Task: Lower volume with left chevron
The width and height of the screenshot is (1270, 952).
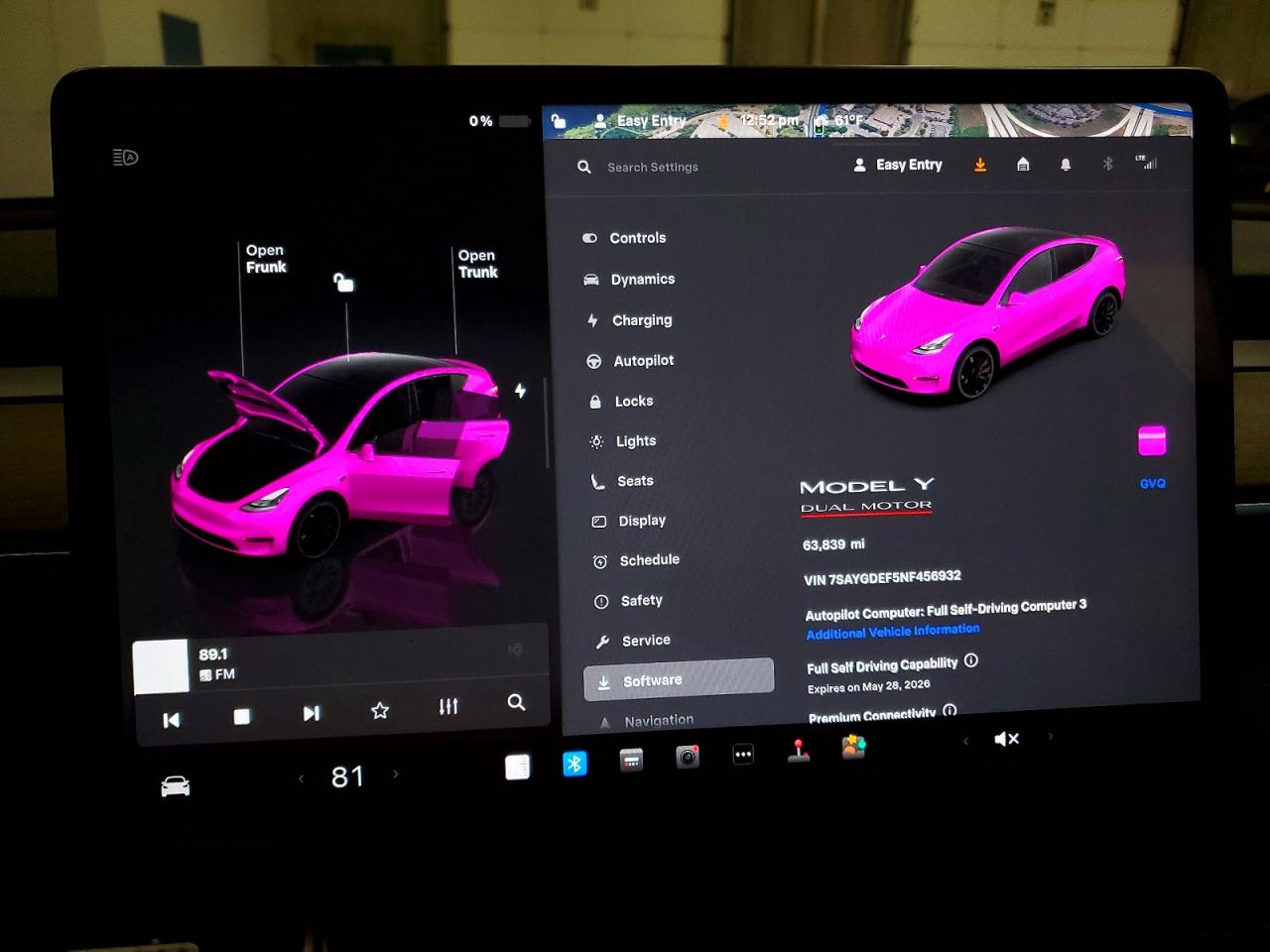Action: coord(965,741)
